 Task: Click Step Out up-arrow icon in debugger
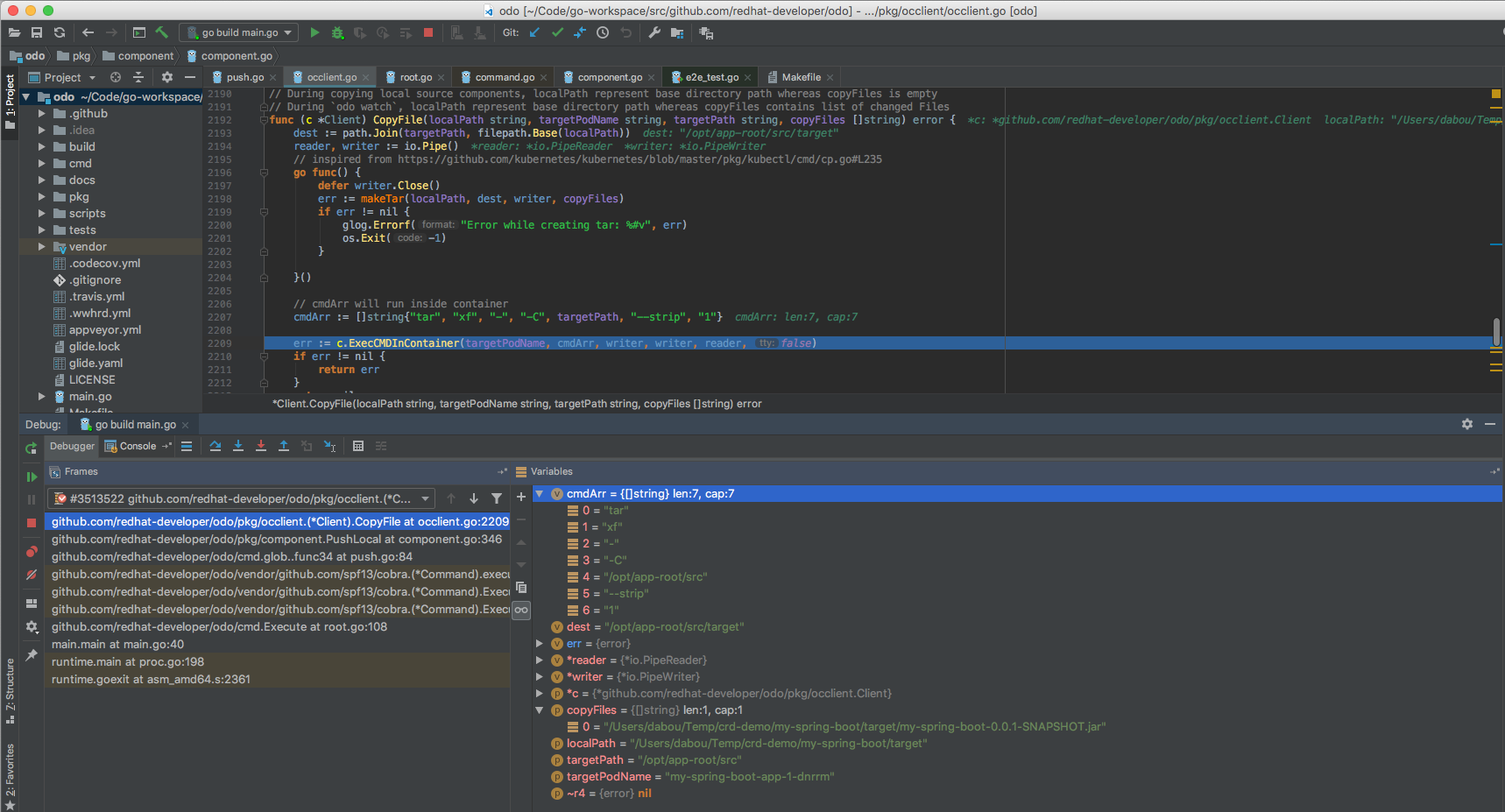(x=284, y=446)
